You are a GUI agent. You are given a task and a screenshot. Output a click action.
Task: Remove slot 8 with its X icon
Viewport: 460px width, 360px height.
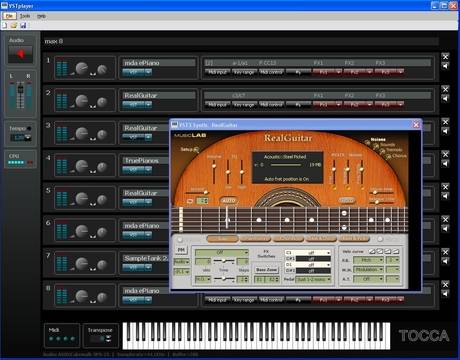point(445,284)
